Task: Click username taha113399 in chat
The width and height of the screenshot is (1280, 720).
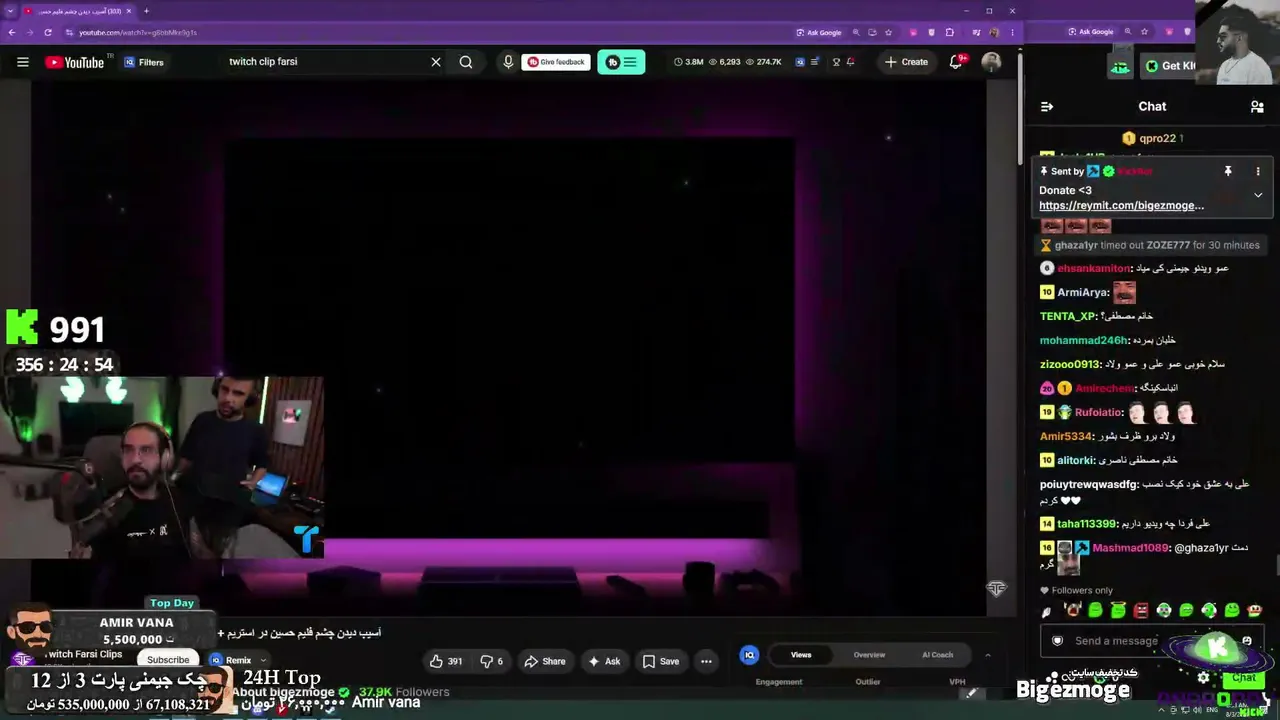Action: (1086, 524)
